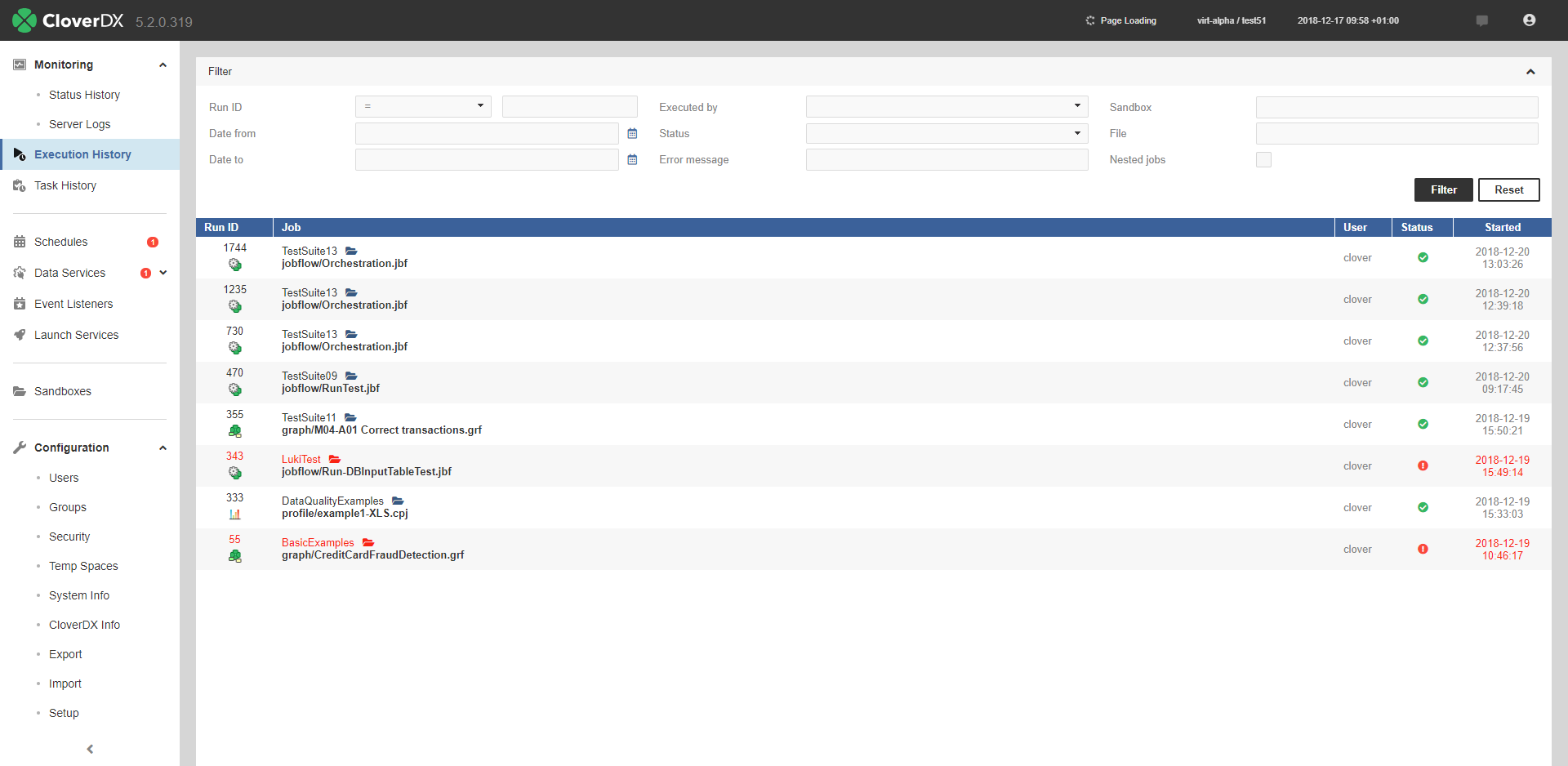Open Date from calendar picker

(x=632, y=134)
